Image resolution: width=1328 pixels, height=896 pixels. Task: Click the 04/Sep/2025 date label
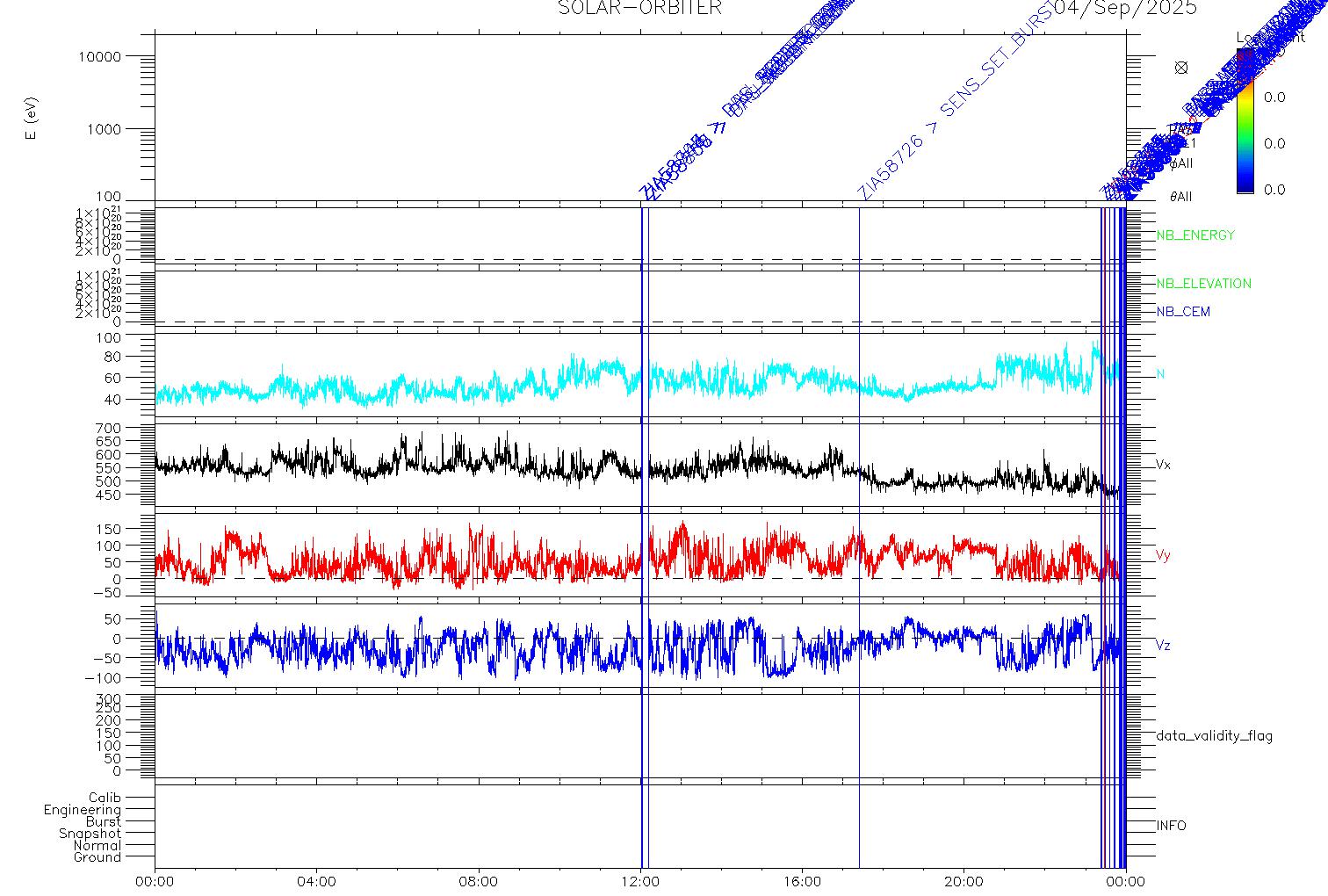(x=1125, y=8)
